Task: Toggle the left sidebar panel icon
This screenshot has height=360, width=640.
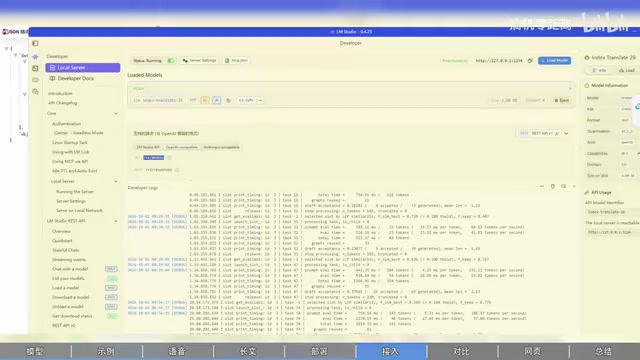Action: [35, 43]
